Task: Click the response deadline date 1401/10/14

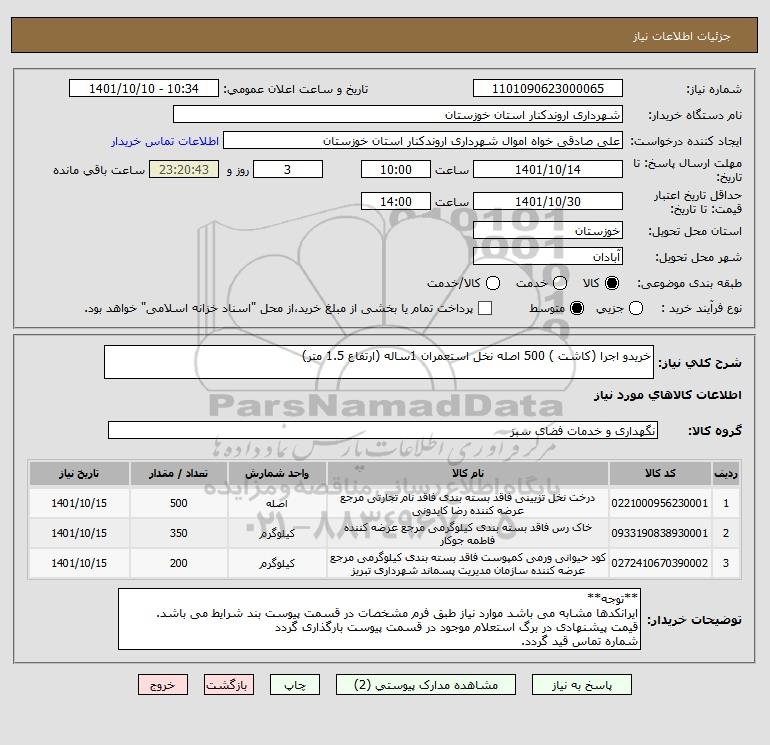Action: pyautogui.click(x=548, y=170)
